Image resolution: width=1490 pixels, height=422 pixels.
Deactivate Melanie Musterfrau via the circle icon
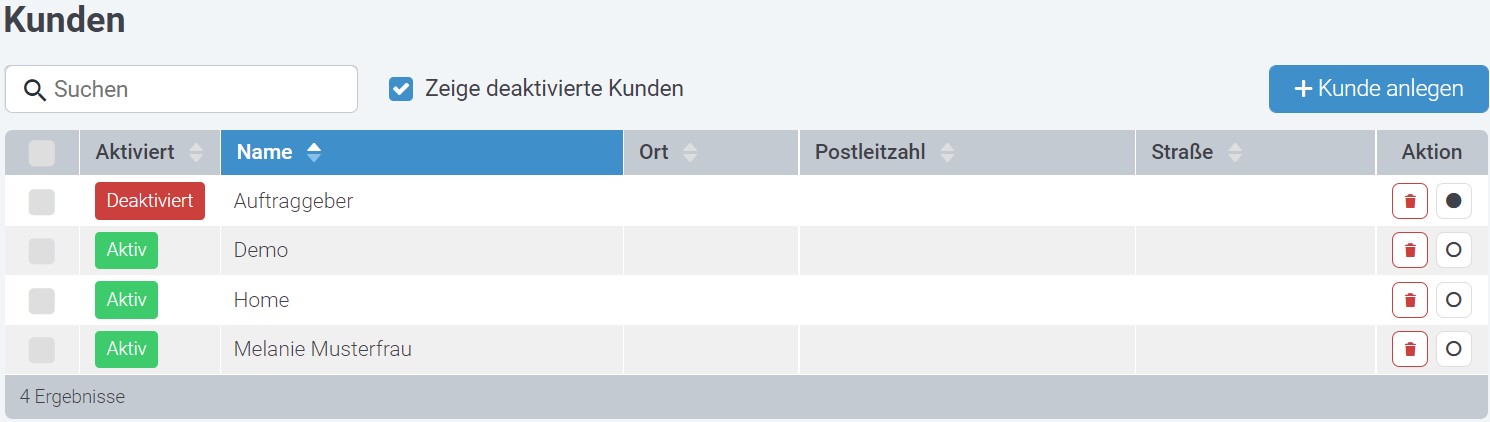[x=1454, y=349]
